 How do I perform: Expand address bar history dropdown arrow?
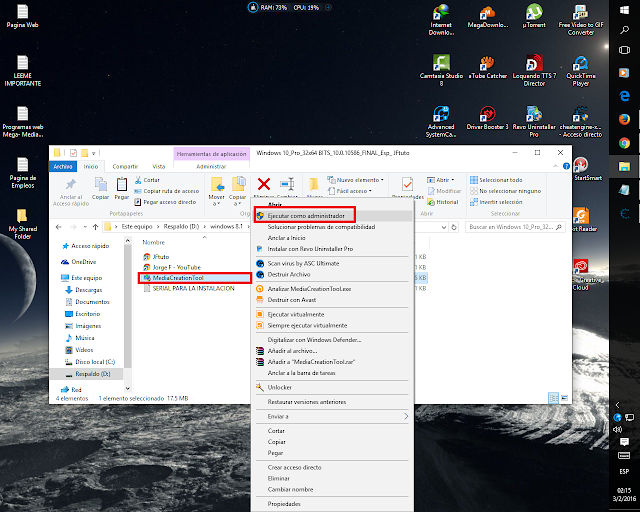(x=444, y=227)
